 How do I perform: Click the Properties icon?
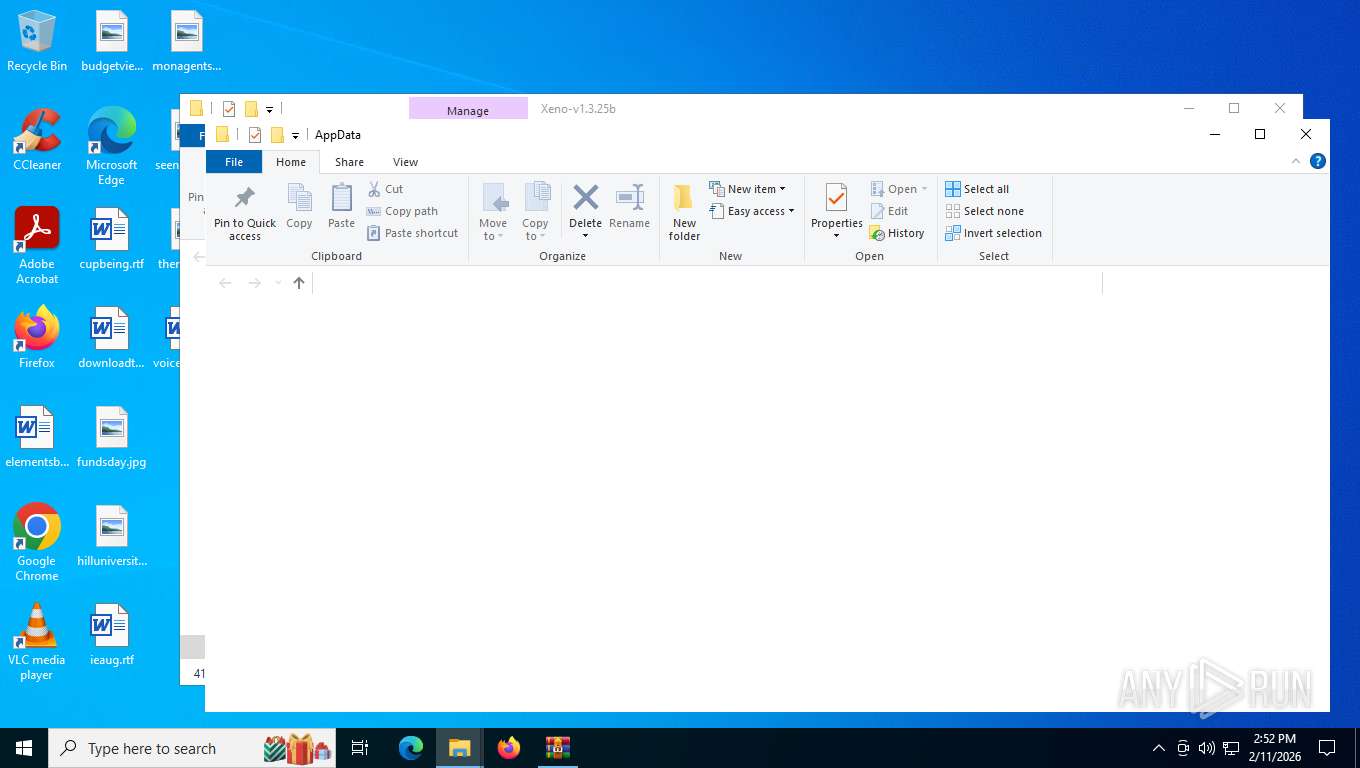pyautogui.click(x=836, y=198)
